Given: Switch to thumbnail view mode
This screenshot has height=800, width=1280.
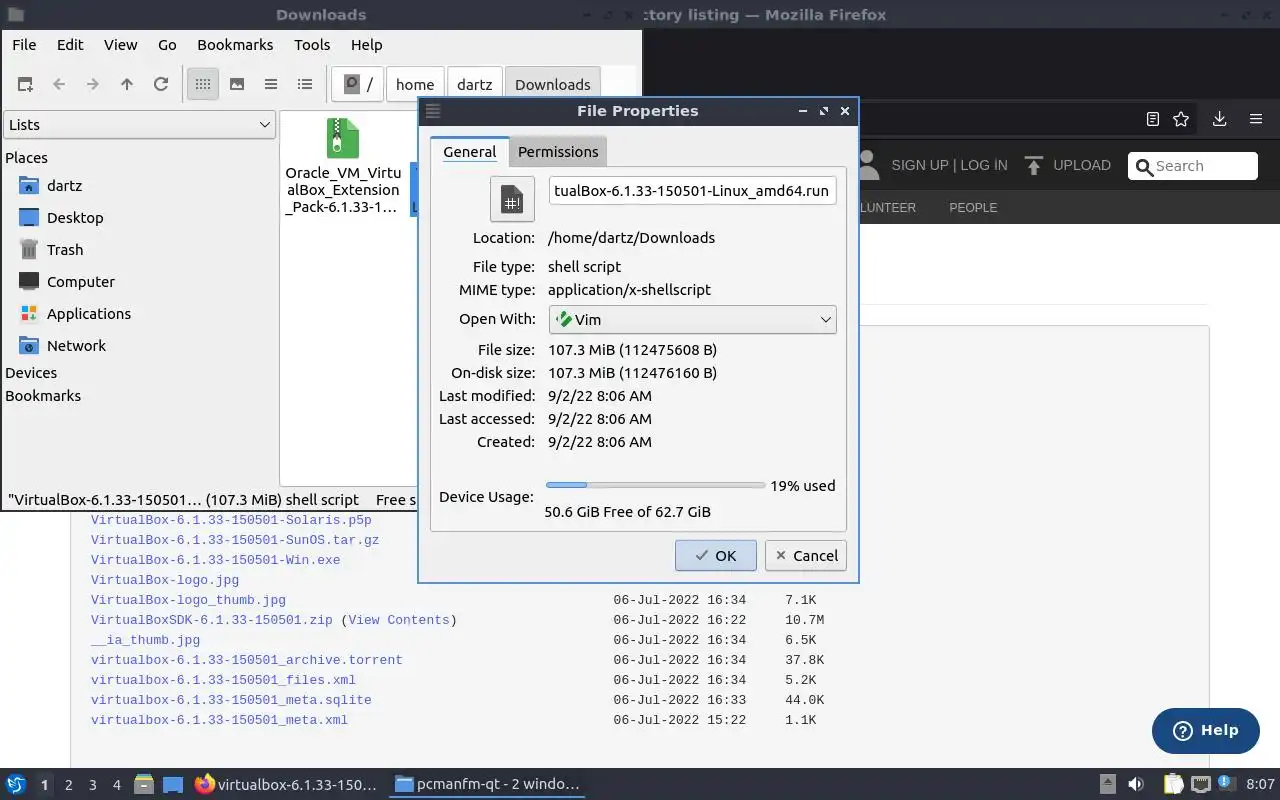Looking at the screenshot, I should pos(237,84).
